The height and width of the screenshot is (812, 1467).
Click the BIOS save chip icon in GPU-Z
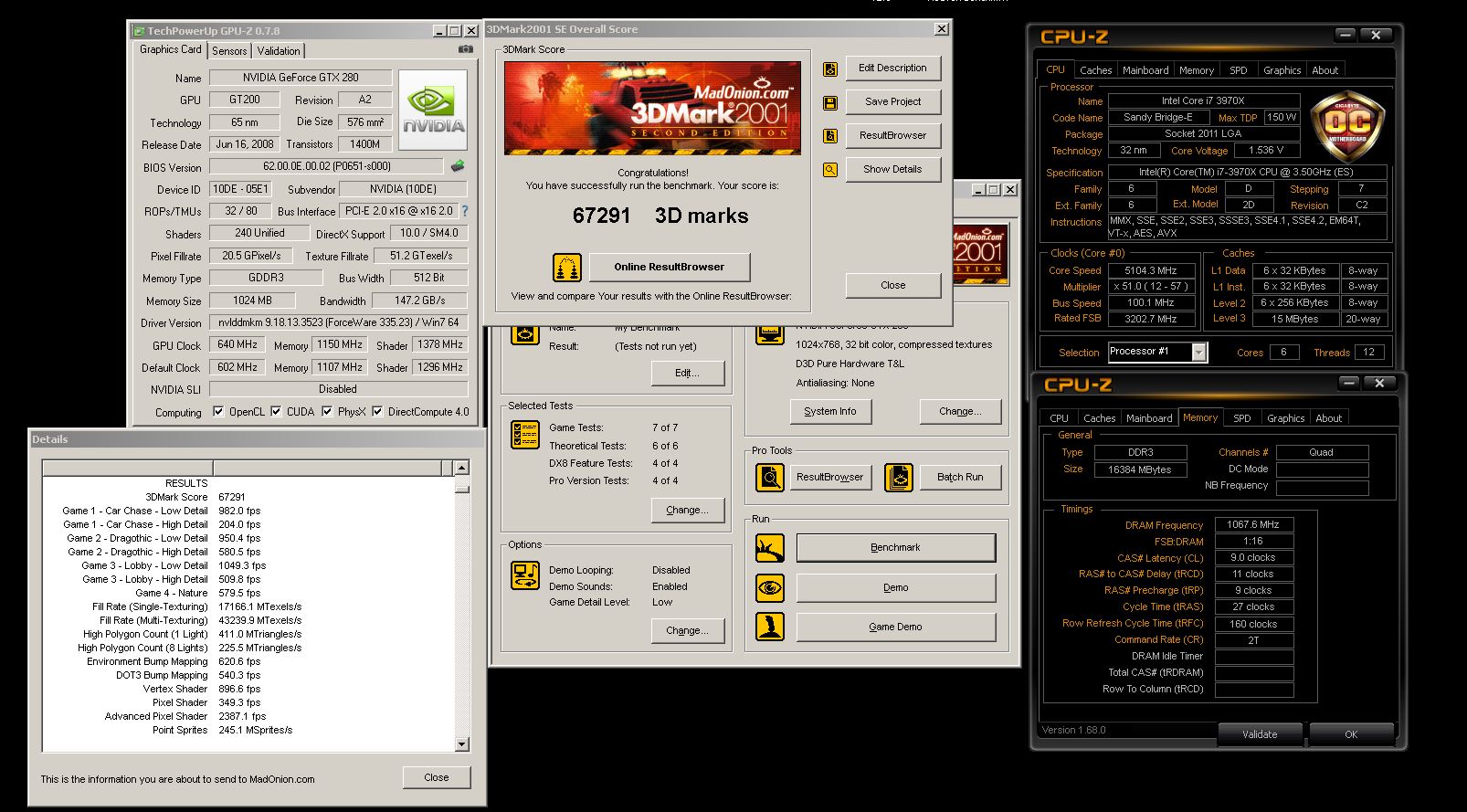pos(458,166)
